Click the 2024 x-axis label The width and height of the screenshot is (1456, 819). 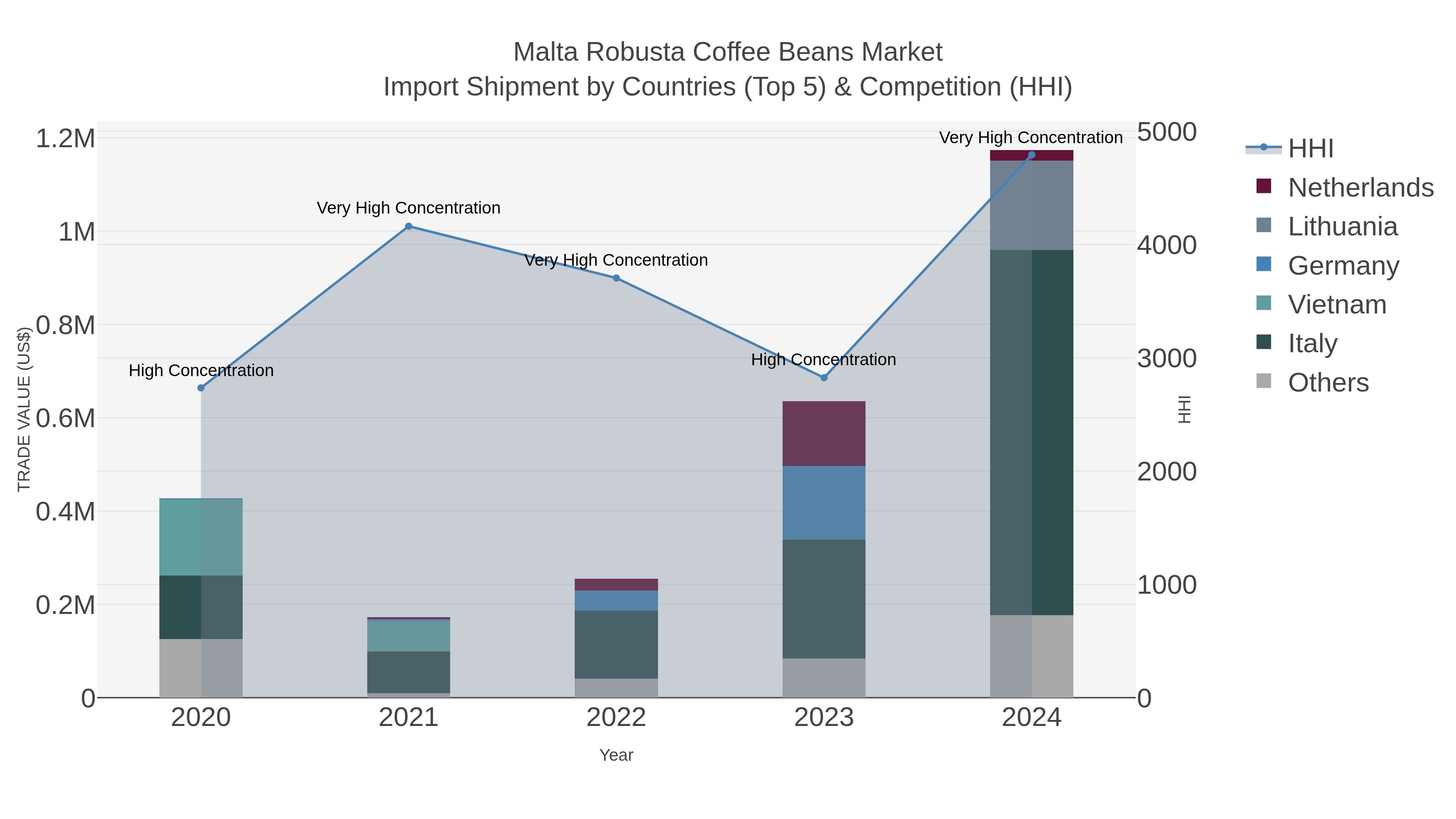tap(1031, 718)
